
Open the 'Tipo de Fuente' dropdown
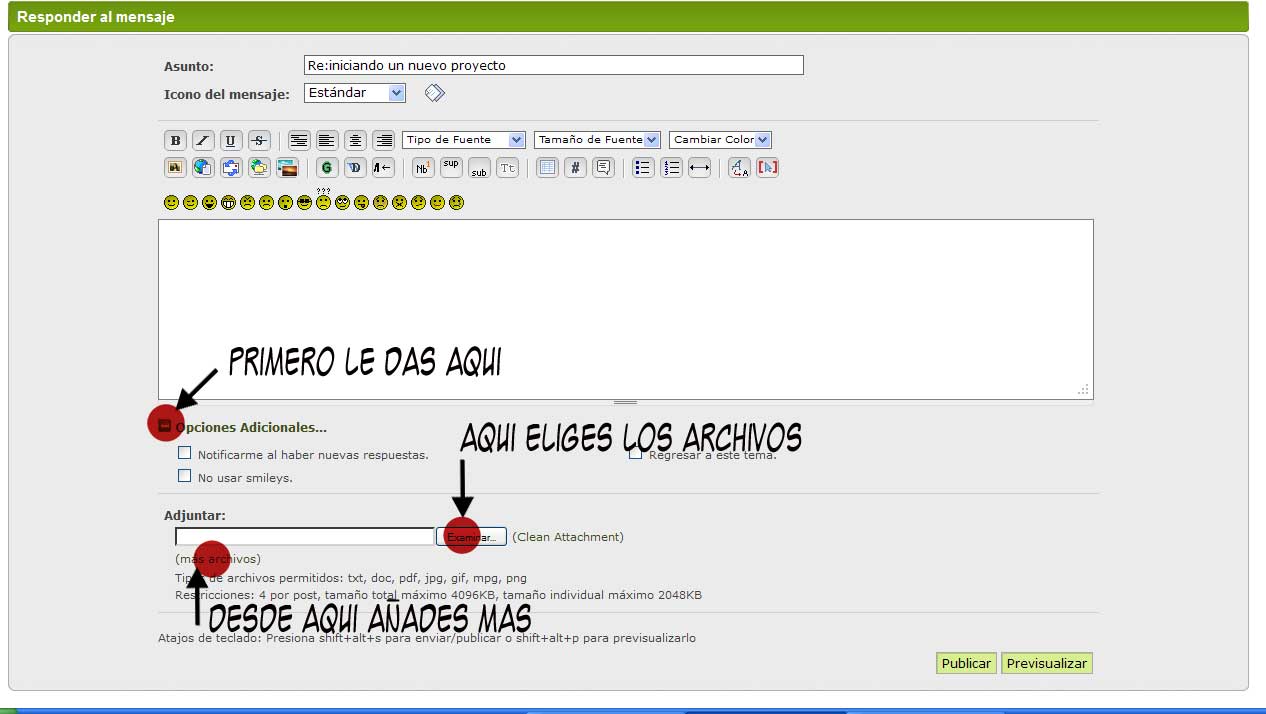(x=464, y=140)
